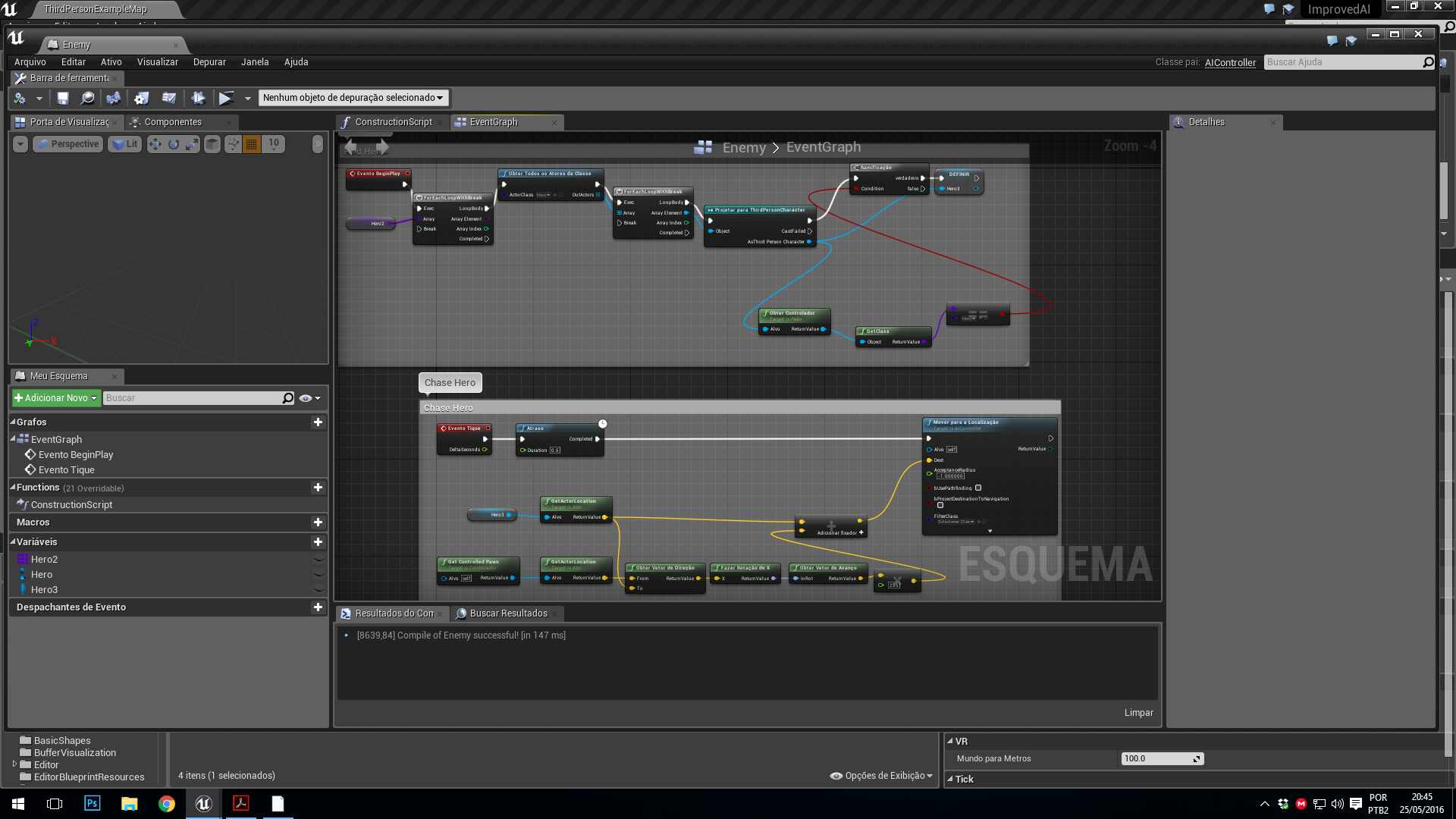1456x819 pixels.
Task: Open Photoshop from the Windows taskbar
Action: click(x=92, y=803)
